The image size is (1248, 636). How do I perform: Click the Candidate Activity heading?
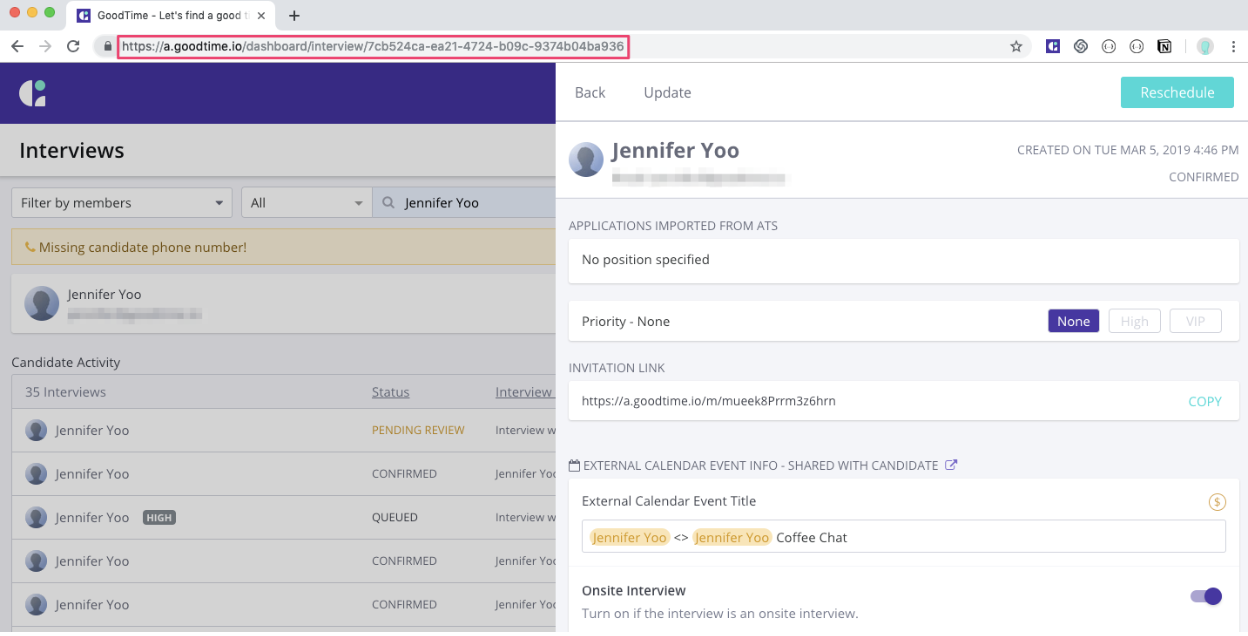[x=66, y=362]
